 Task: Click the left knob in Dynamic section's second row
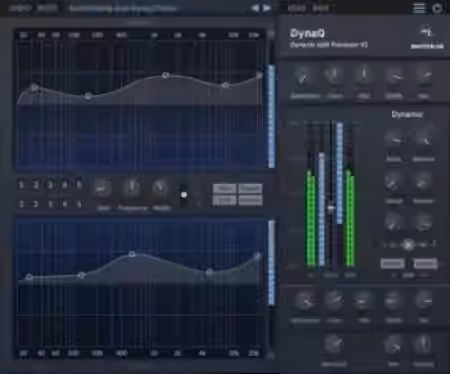pyautogui.click(x=394, y=182)
